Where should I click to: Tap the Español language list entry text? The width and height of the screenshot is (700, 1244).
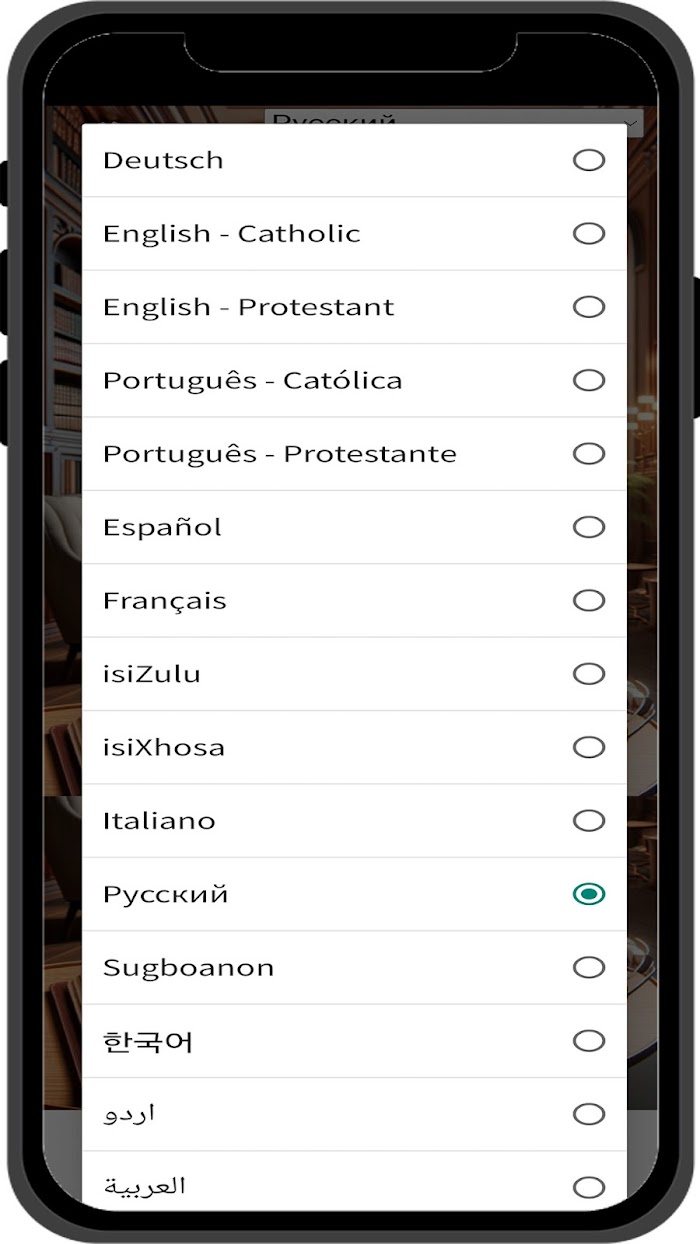pos(162,527)
